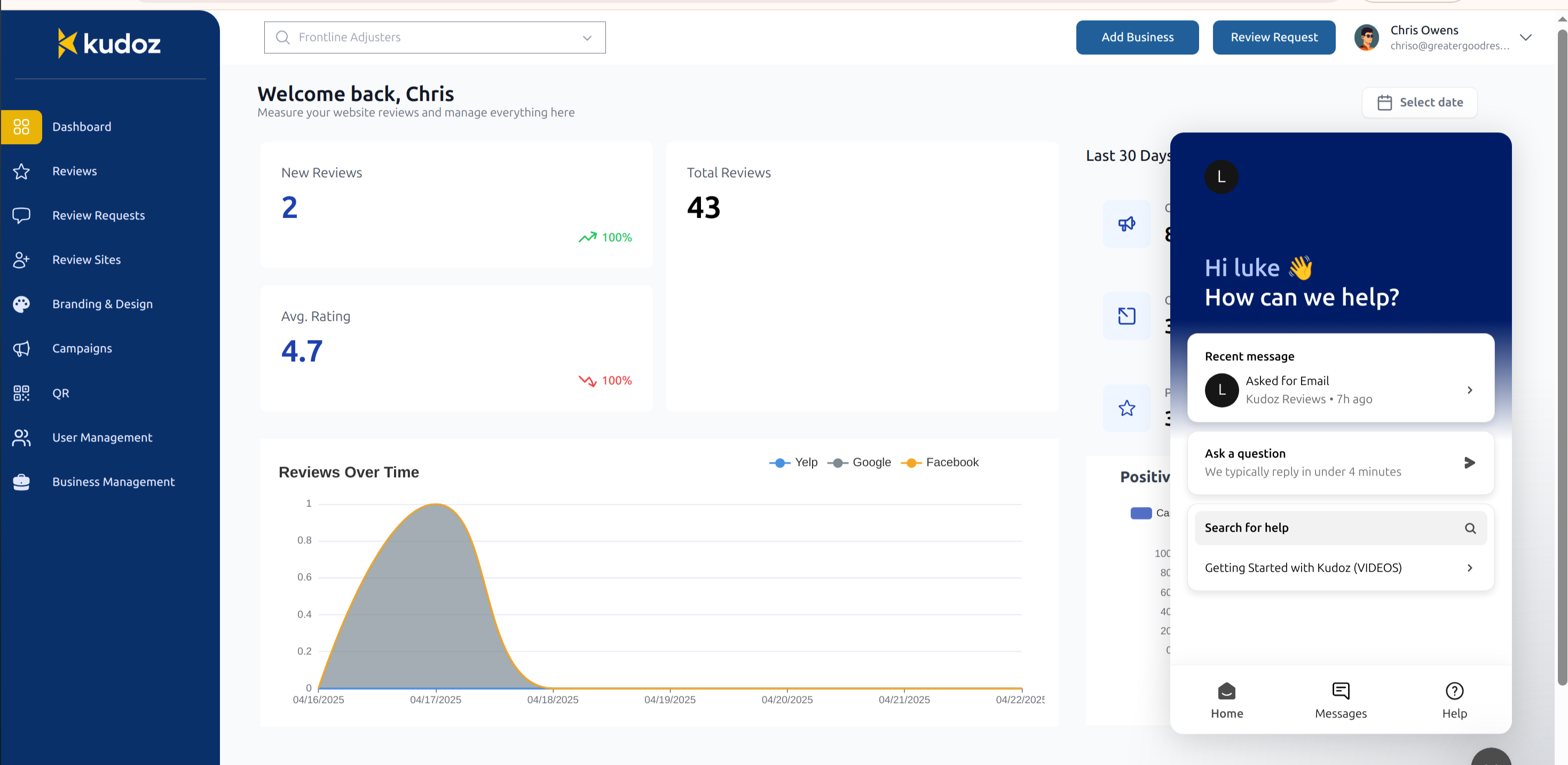Switch to the Help tab in chat widget
This screenshot has width=1568, height=765.
[x=1454, y=700]
